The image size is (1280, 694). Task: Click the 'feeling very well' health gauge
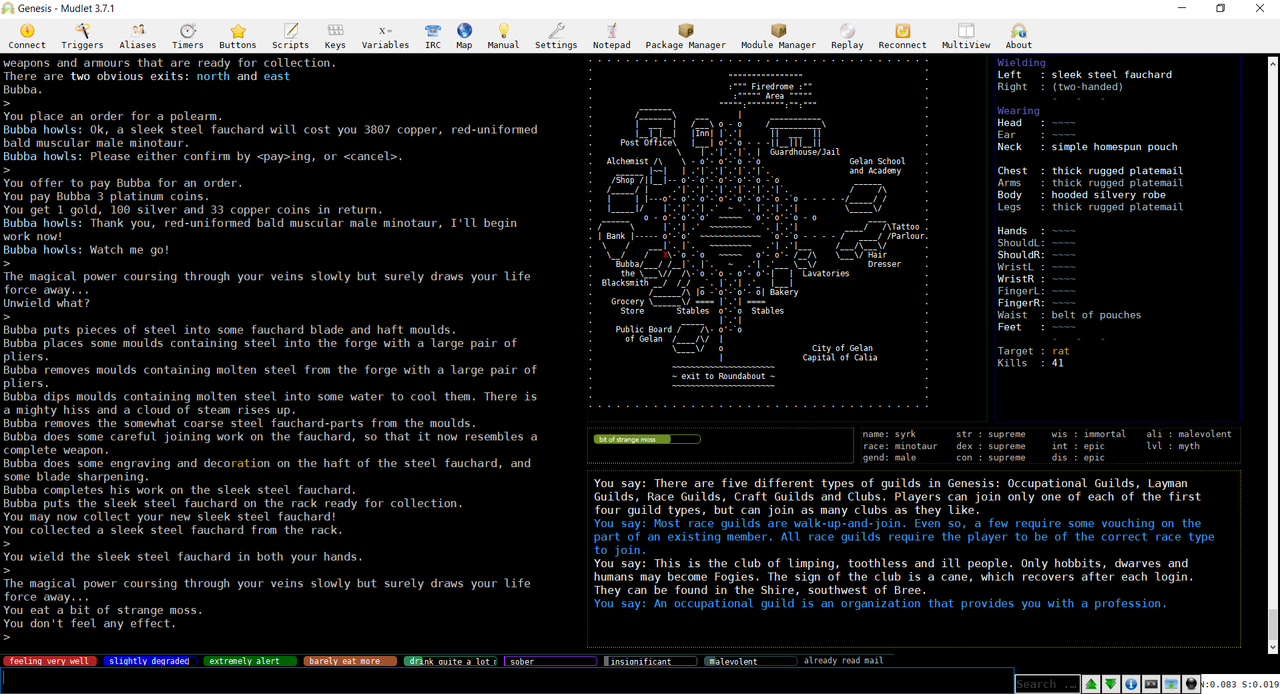(x=50, y=661)
